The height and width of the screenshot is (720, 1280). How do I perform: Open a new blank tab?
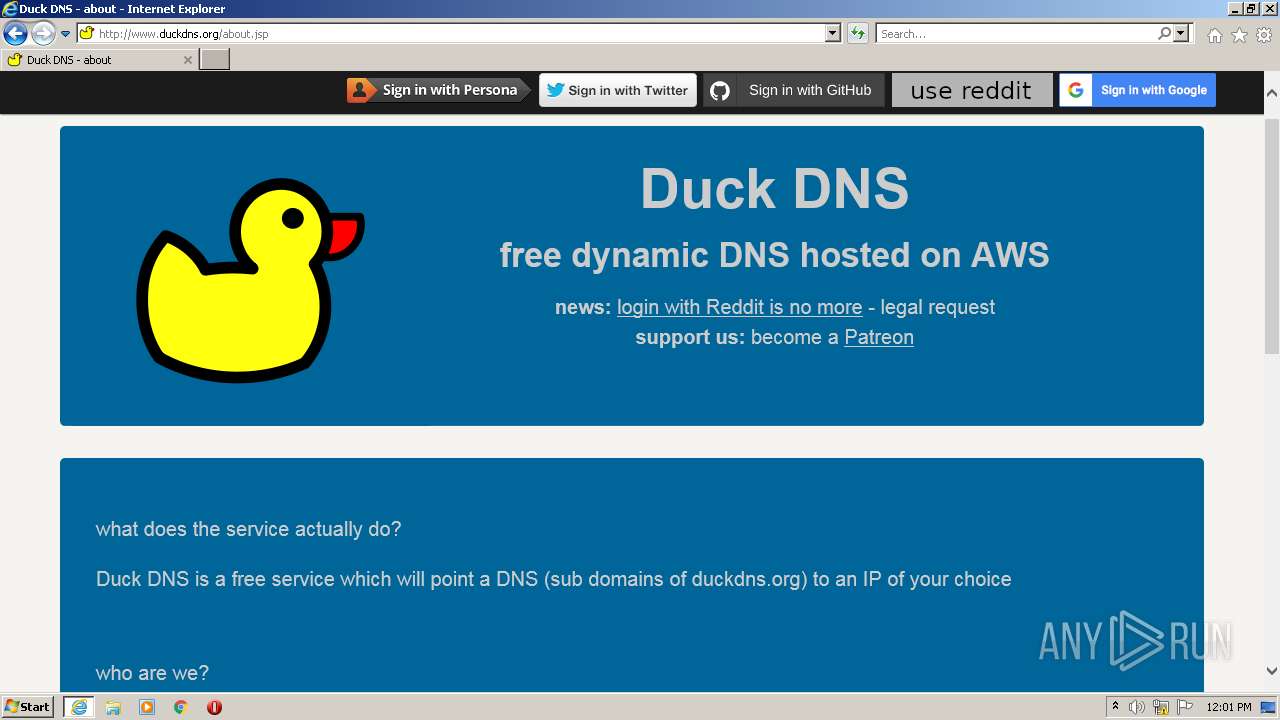(215, 60)
